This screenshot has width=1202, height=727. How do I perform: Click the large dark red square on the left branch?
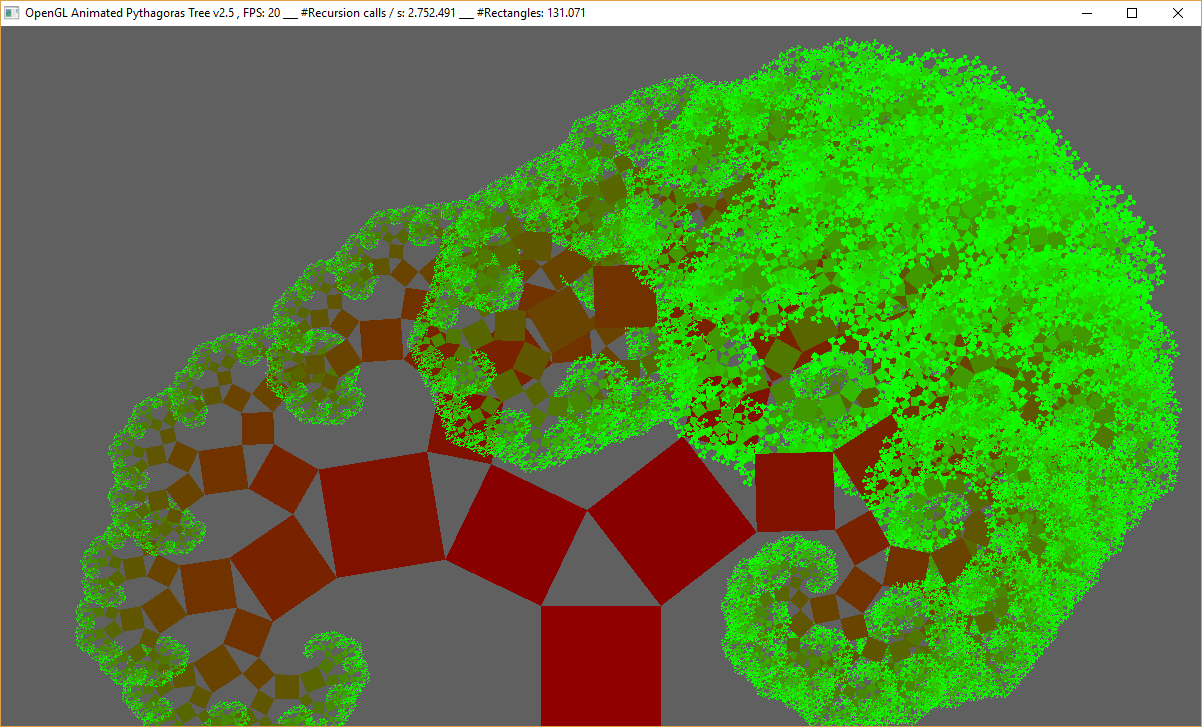pos(385,514)
